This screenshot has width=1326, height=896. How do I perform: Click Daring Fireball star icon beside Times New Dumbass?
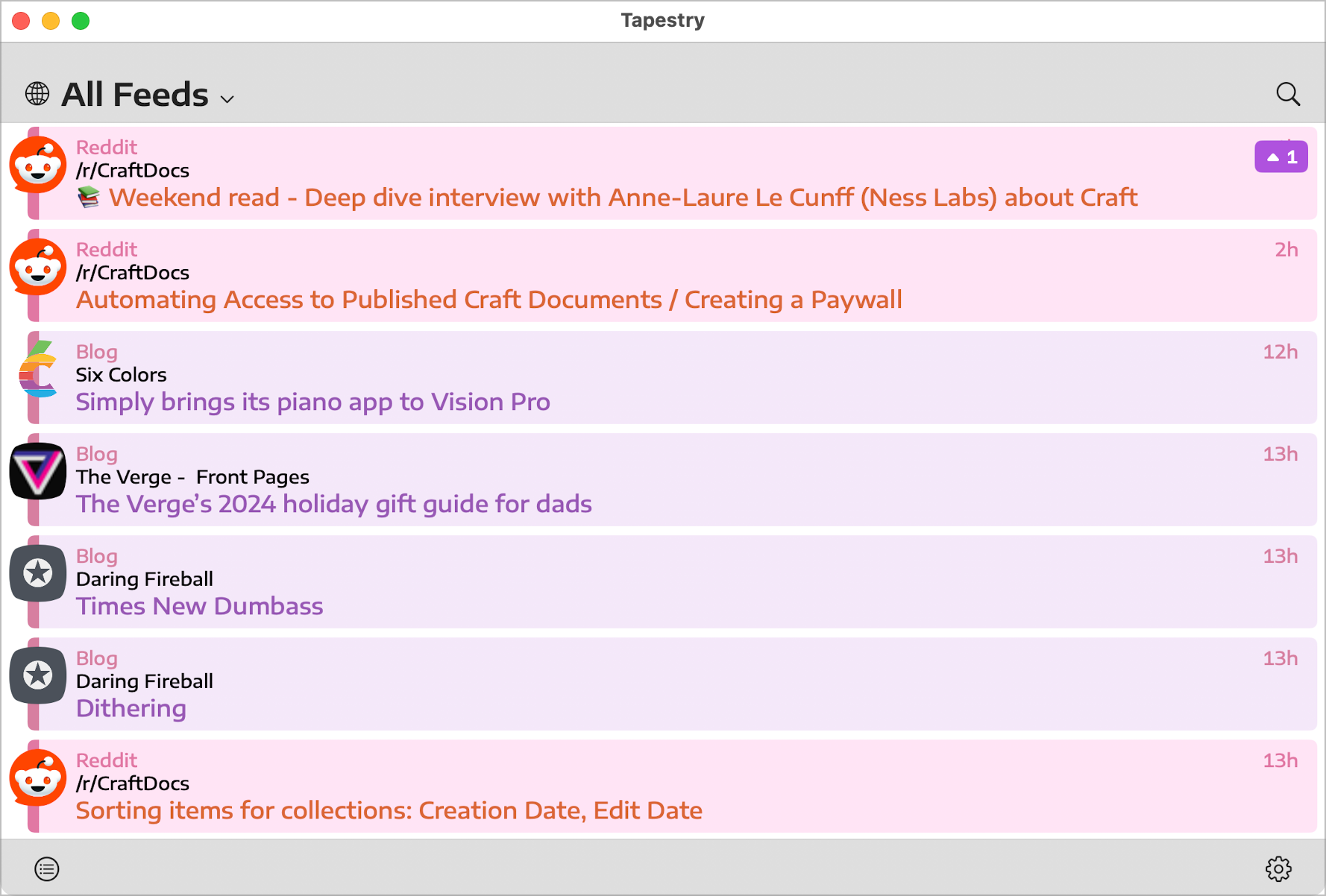[37, 573]
